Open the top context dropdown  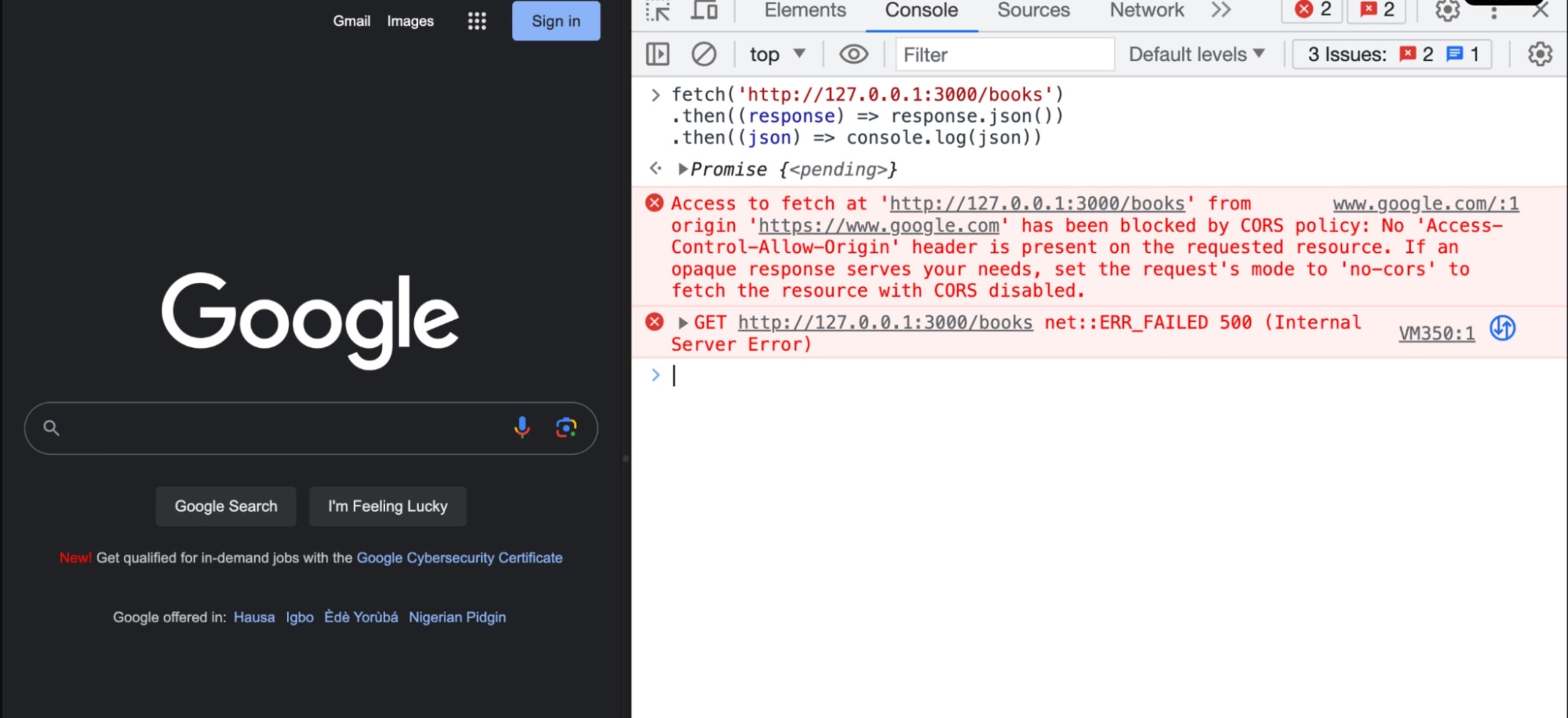coord(777,54)
